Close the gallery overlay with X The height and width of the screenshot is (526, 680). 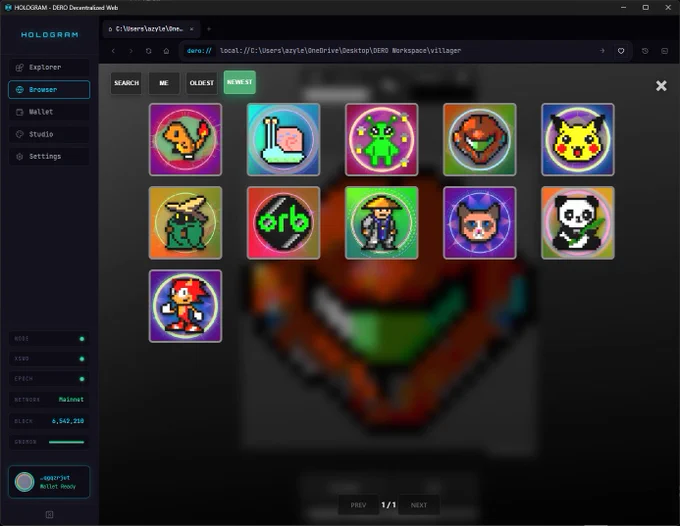click(661, 85)
